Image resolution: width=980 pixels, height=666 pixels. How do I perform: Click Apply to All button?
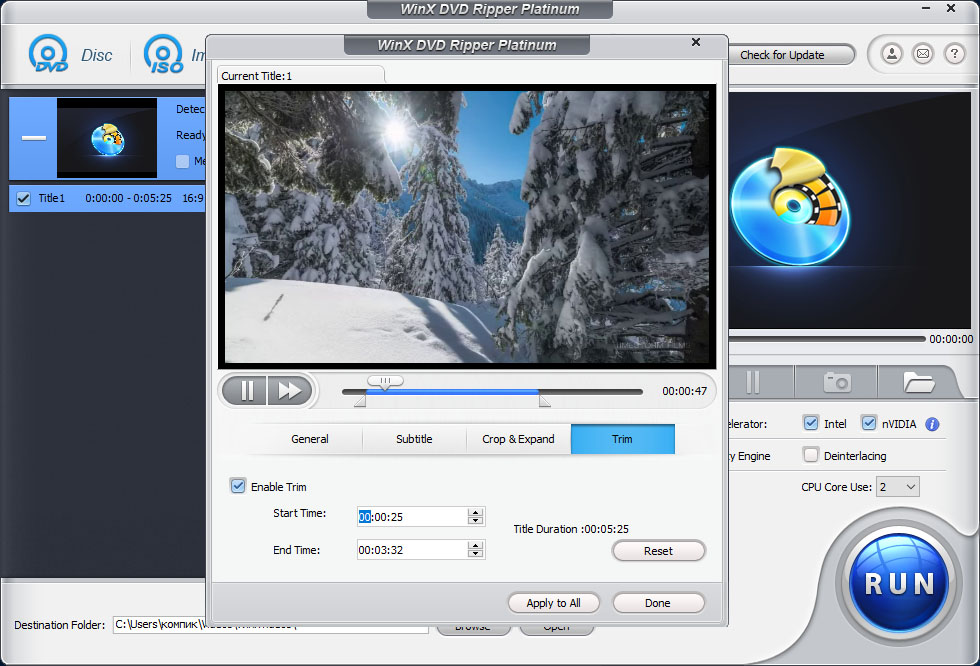coord(553,603)
